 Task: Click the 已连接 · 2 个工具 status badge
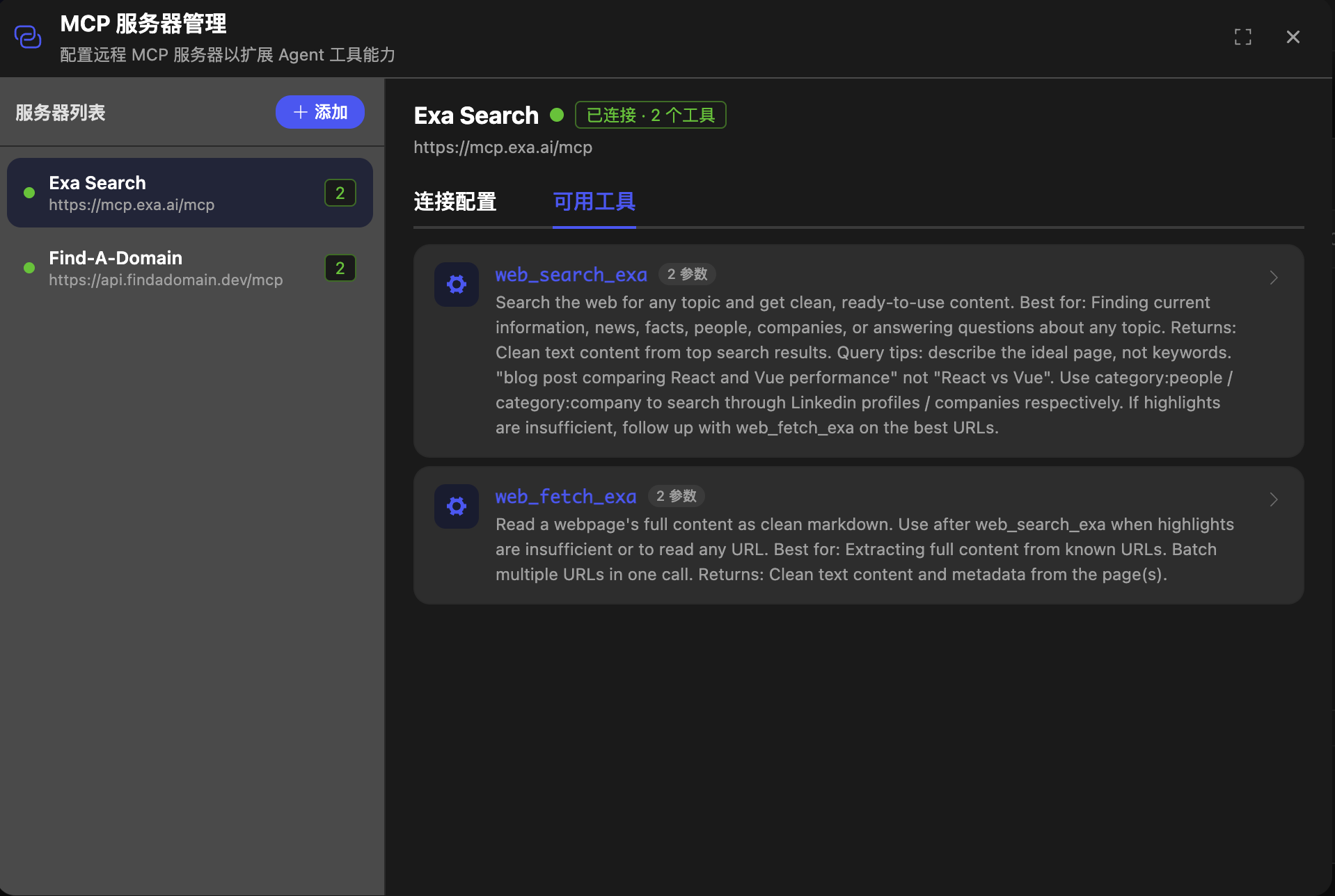click(x=651, y=115)
